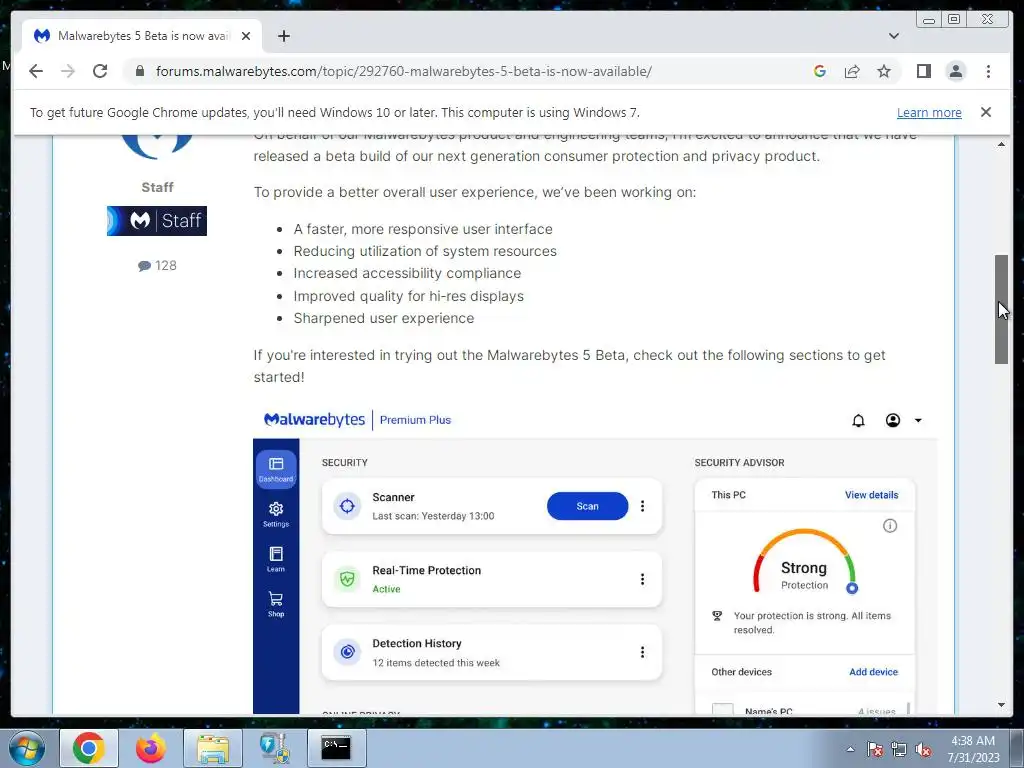Click the network tray icon
Viewport: 1024px width, 768px height.
(899, 749)
